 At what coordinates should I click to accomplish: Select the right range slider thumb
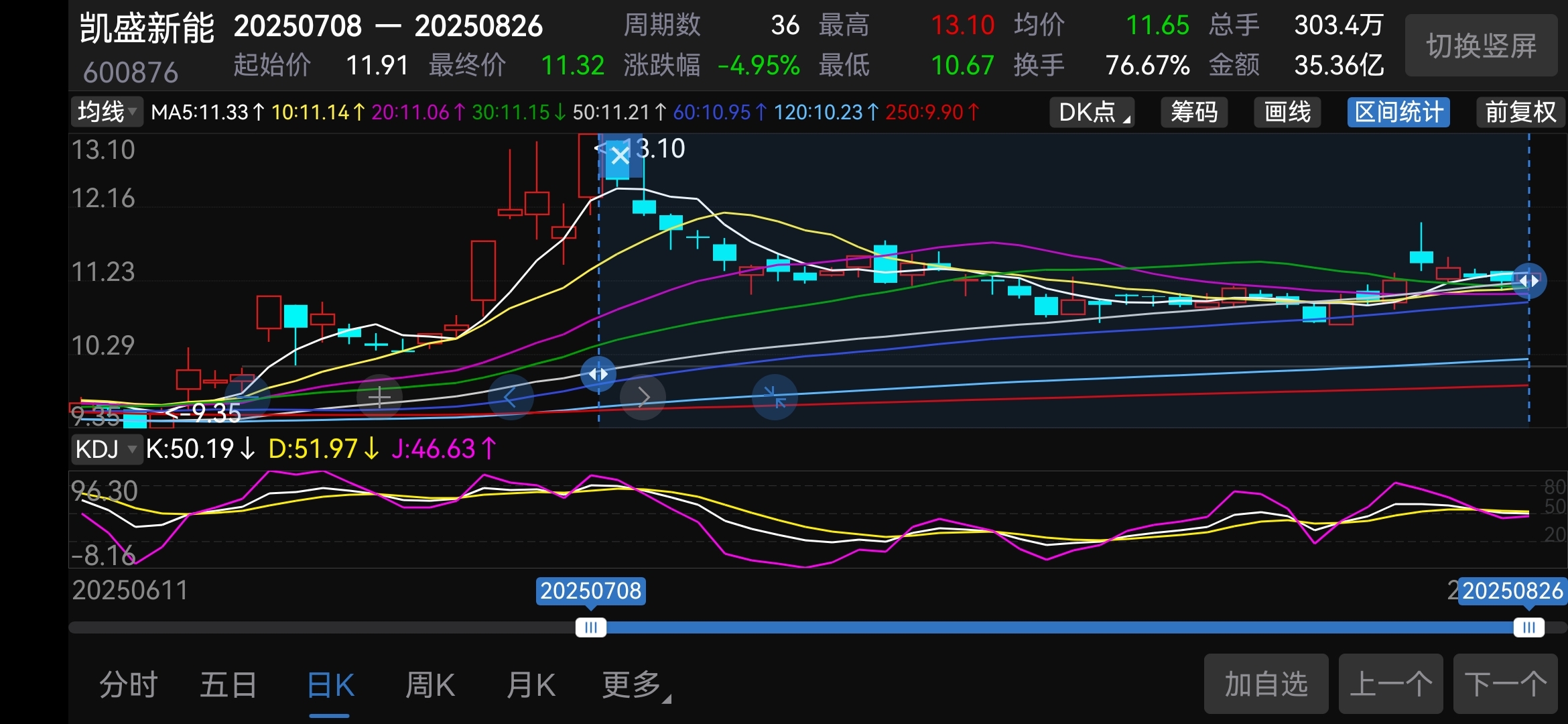[x=1528, y=627]
